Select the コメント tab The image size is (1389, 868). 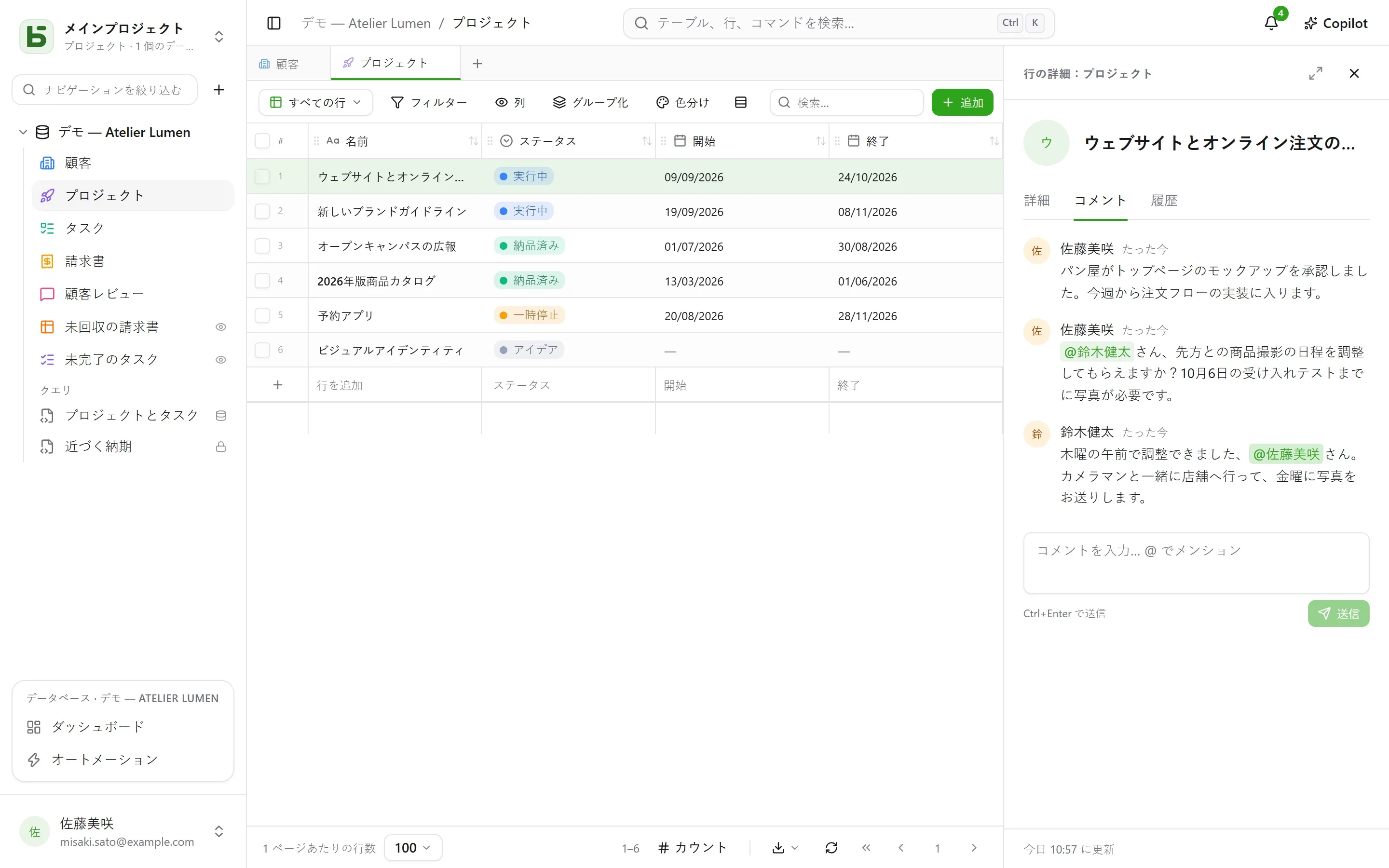pyautogui.click(x=1100, y=200)
